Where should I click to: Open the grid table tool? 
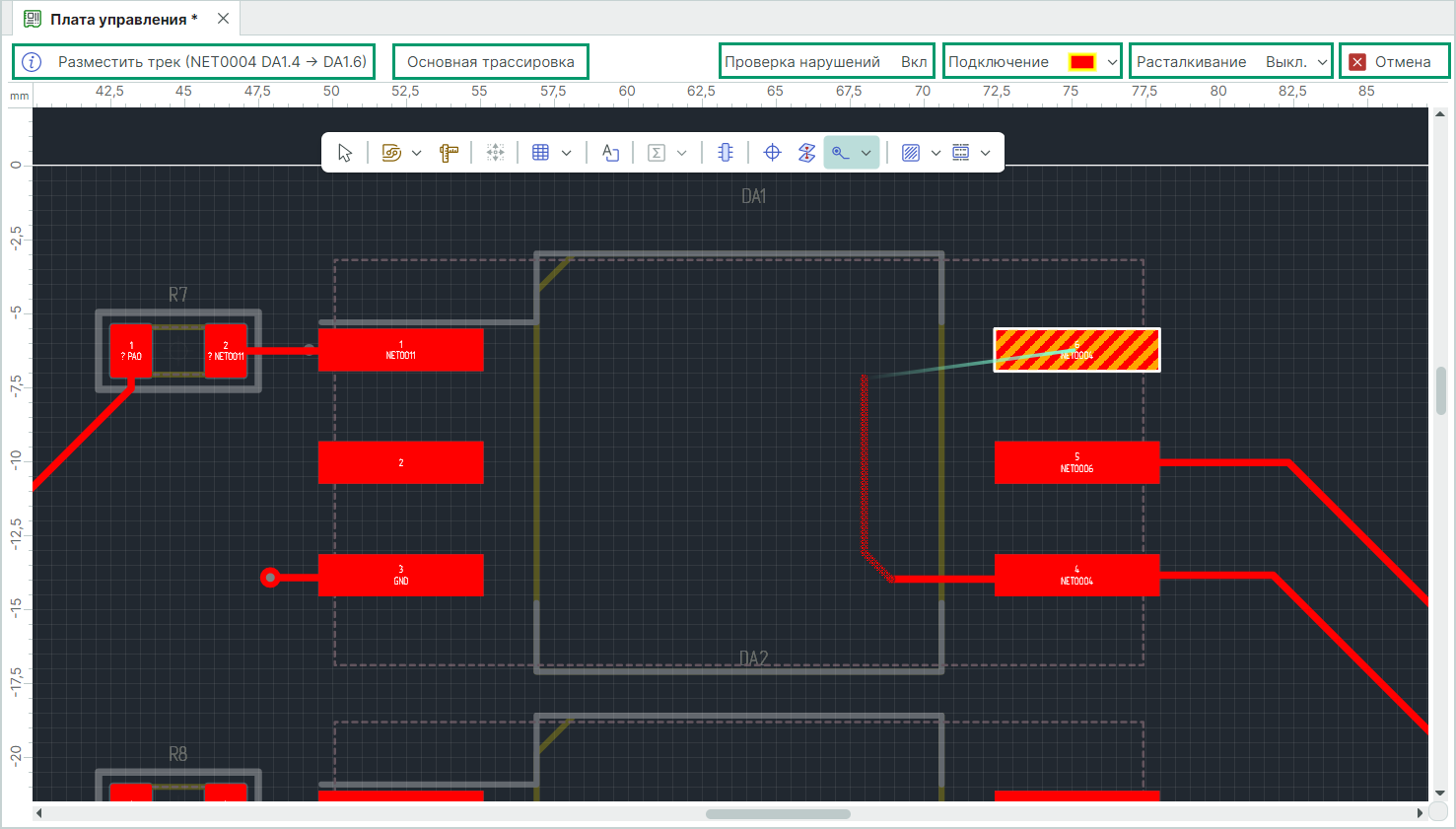tap(540, 153)
